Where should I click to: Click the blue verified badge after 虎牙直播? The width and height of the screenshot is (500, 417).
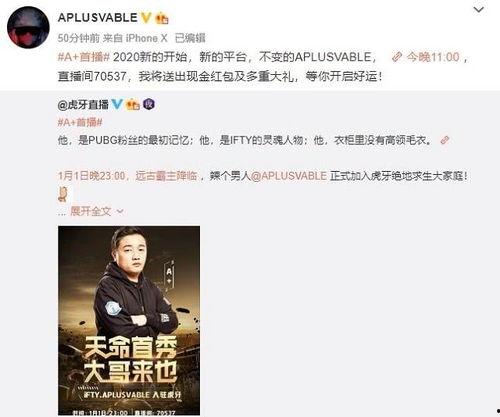pos(117,105)
